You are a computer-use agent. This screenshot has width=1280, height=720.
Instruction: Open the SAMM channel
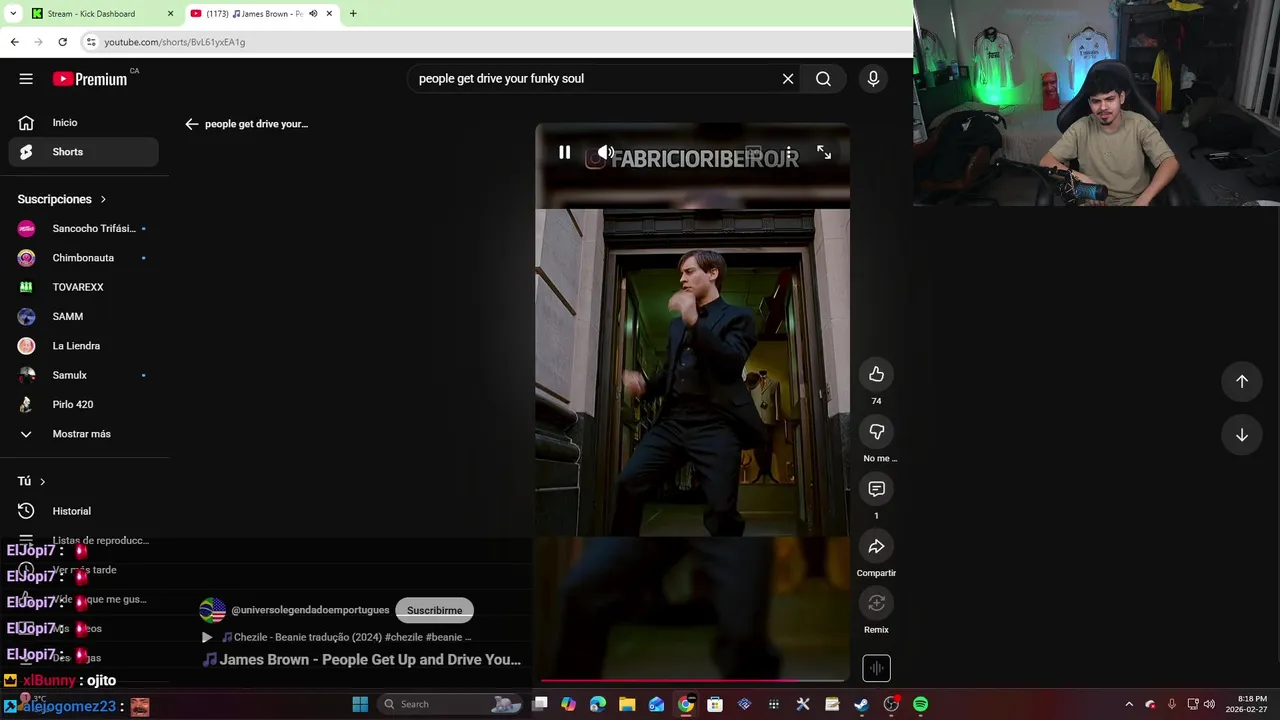84,316
